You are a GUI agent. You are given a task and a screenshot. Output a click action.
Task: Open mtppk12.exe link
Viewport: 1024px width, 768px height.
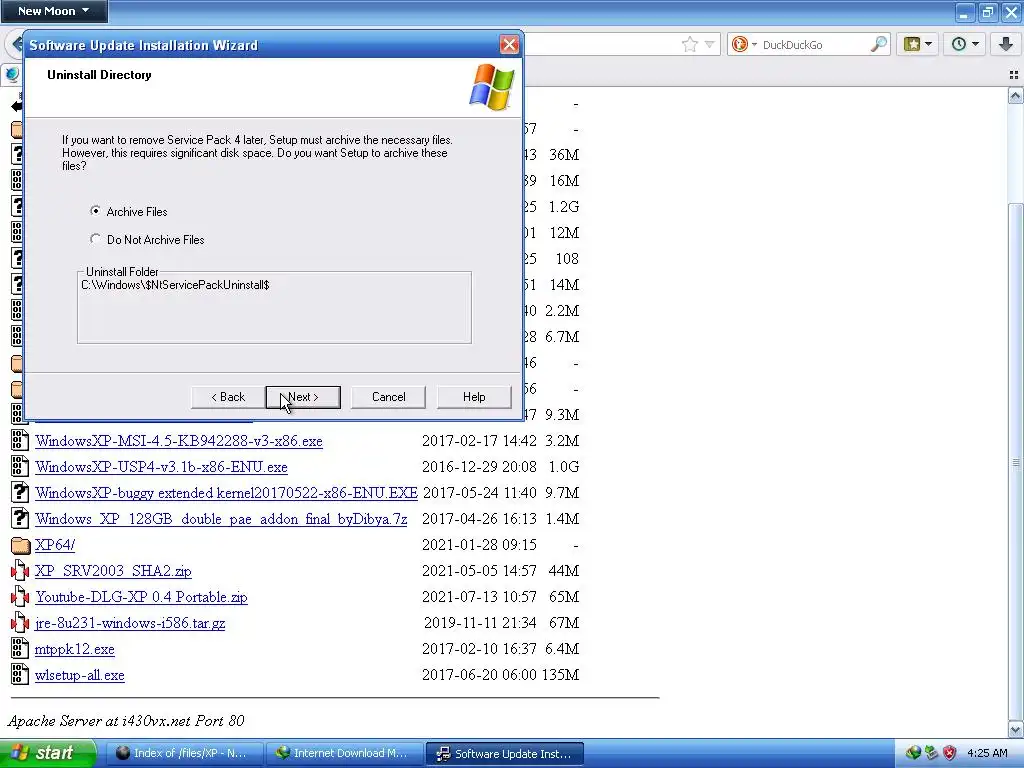pyautogui.click(x=74, y=649)
